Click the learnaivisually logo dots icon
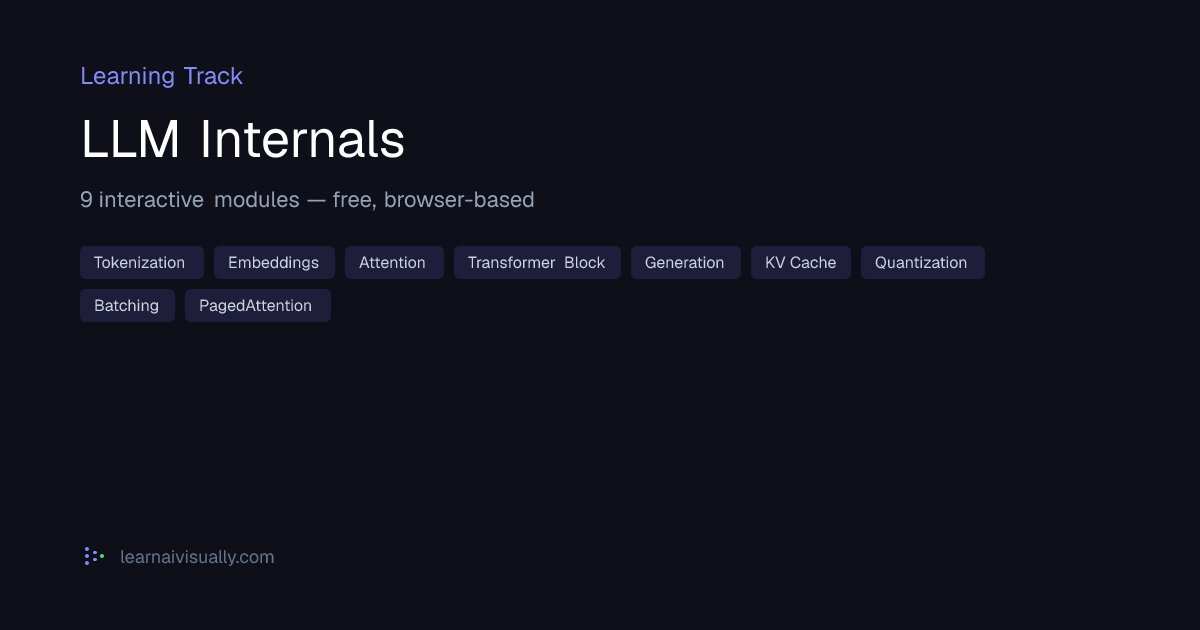The width and height of the screenshot is (1200, 630). [x=94, y=556]
